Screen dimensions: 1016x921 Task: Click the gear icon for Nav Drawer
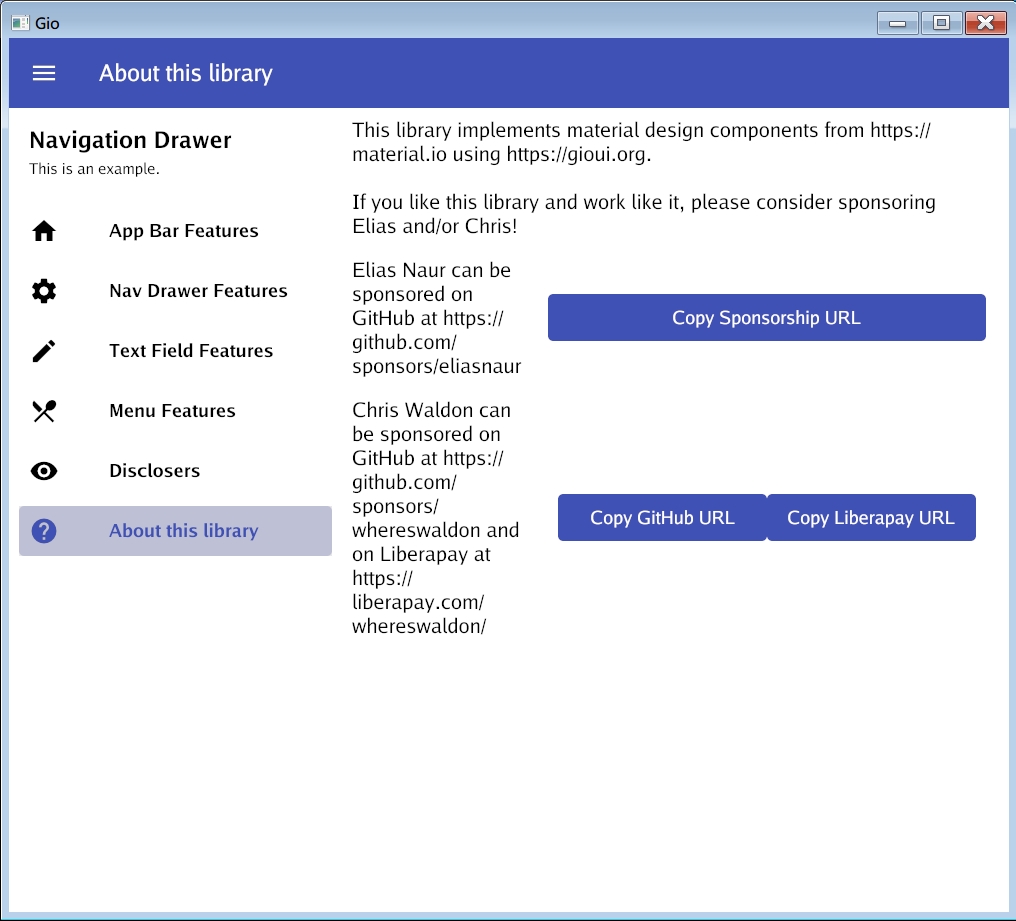[44, 291]
